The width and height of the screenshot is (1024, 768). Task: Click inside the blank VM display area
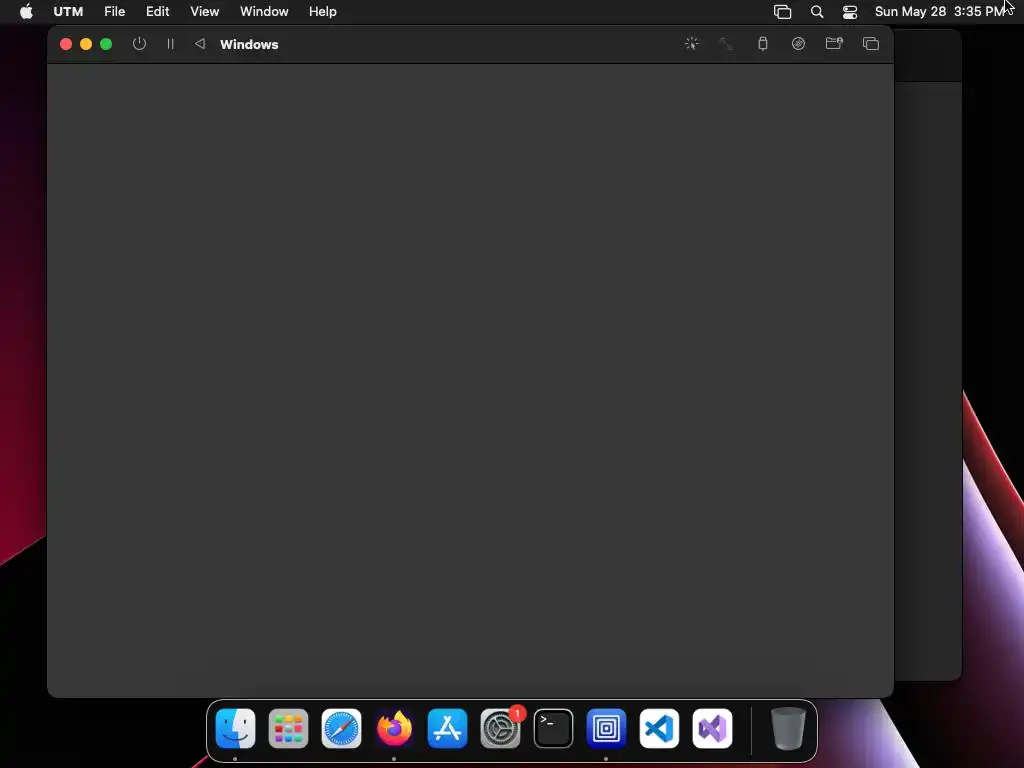pyautogui.click(x=470, y=380)
